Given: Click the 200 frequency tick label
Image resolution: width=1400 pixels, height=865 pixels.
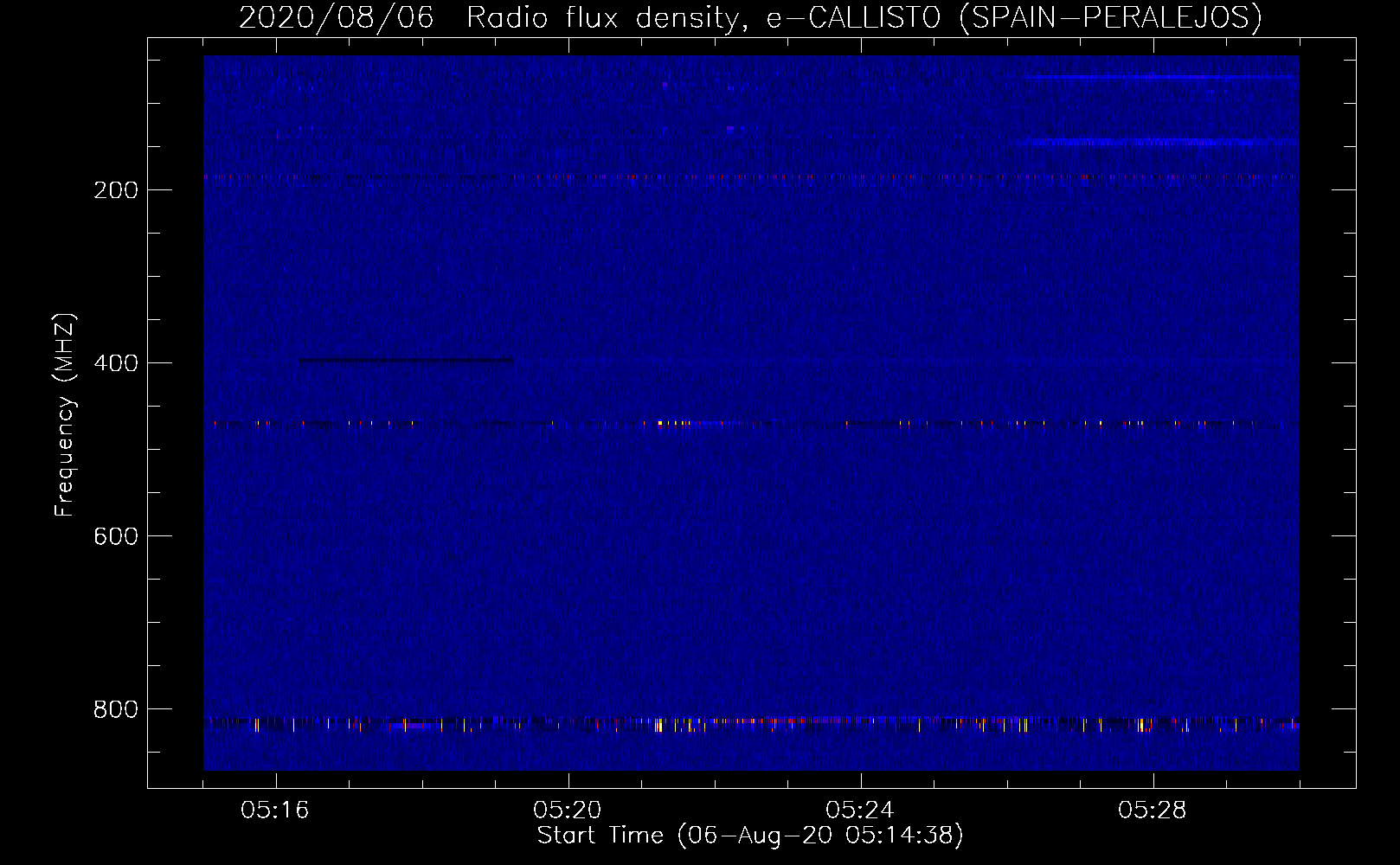Looking at the screenshot, I should 116,190.
